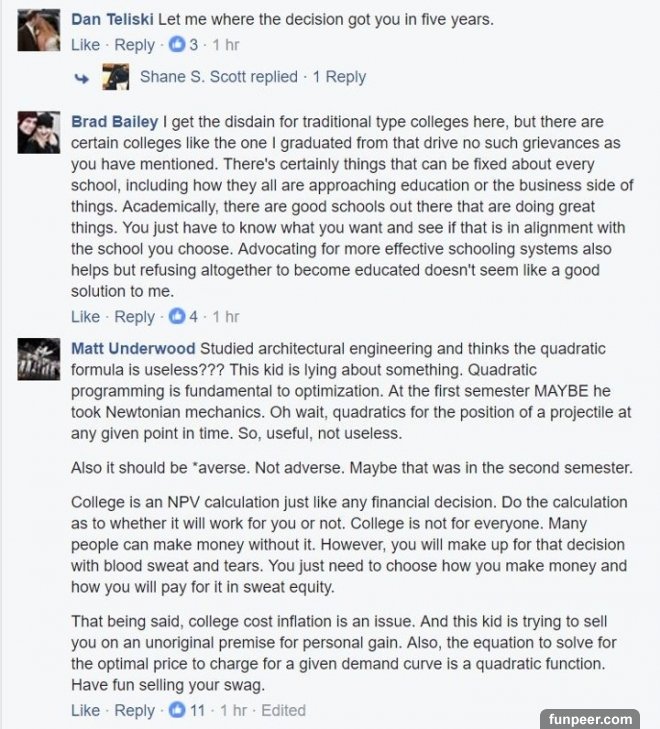Screen dimensions: 660x729
Task: Reply to Dan Teliski's comment
Action: click(x=135, y=45)
